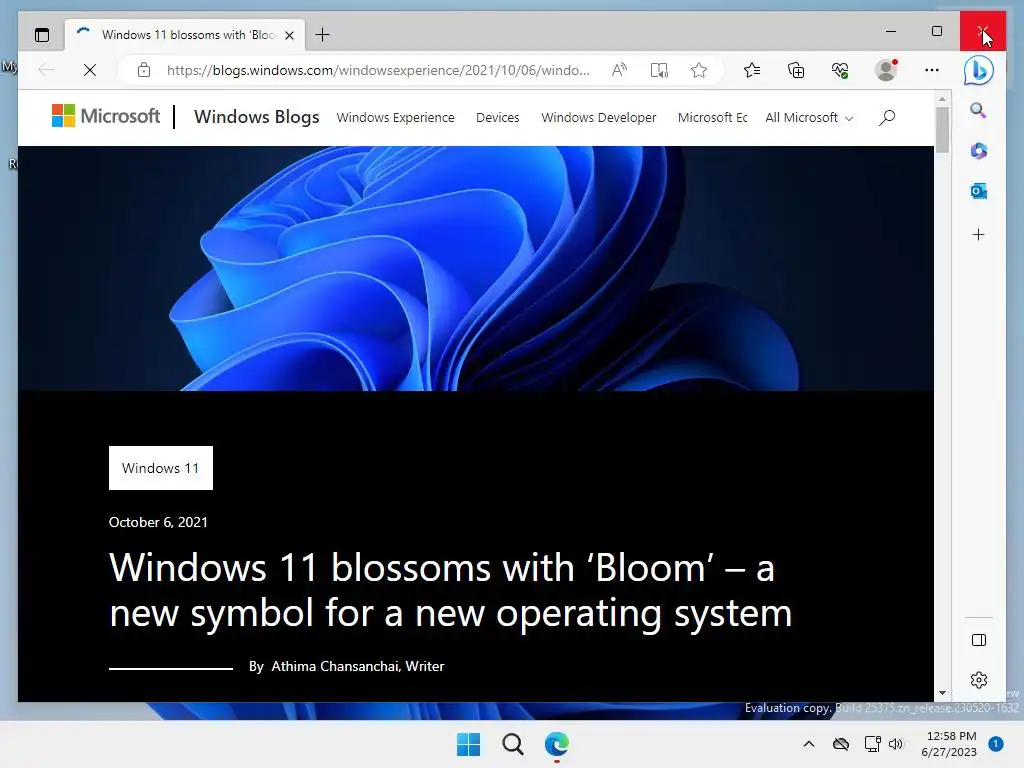Click Edge icon in taskbar

tap(557, 744)
